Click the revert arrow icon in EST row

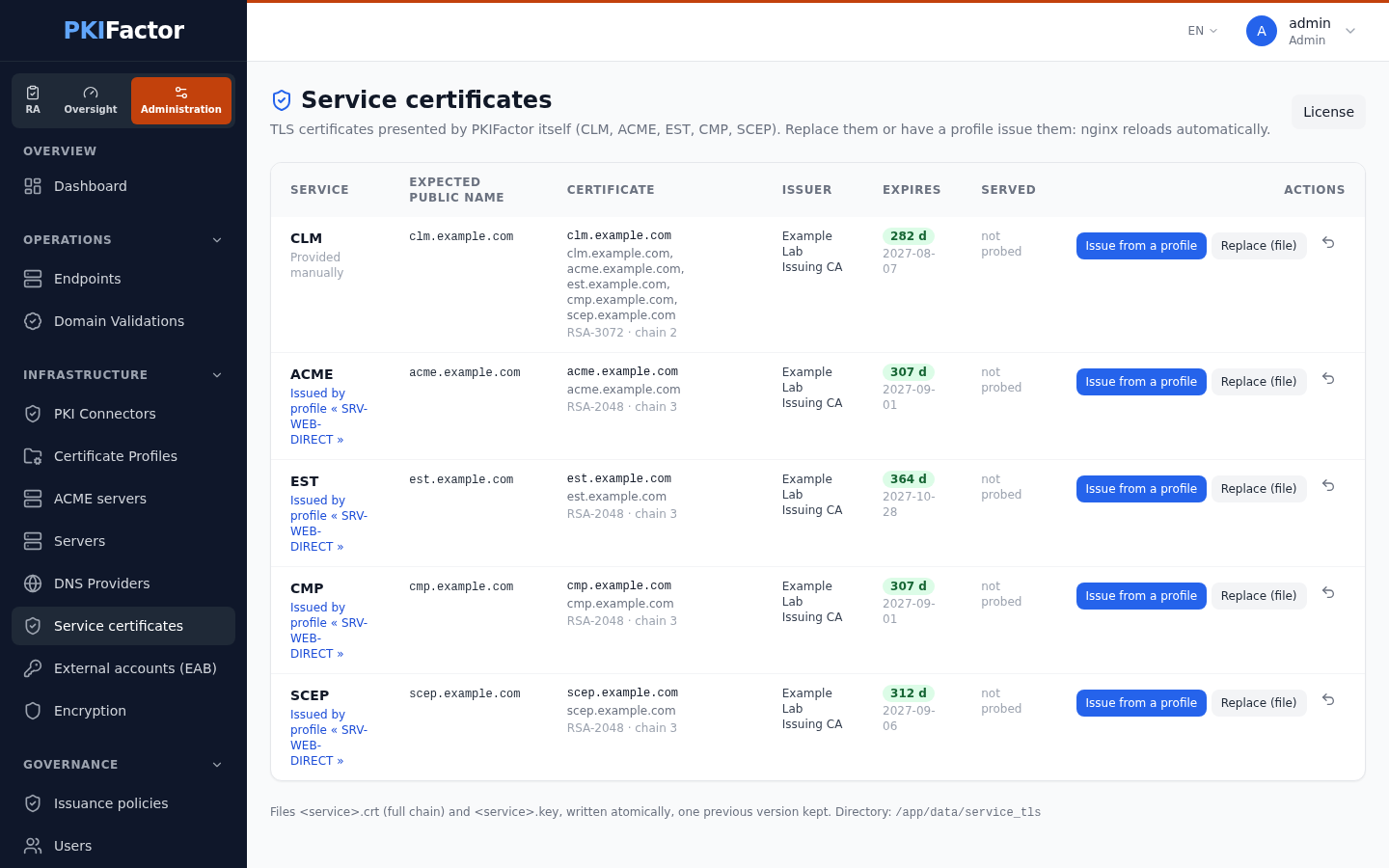[1328, 486]
